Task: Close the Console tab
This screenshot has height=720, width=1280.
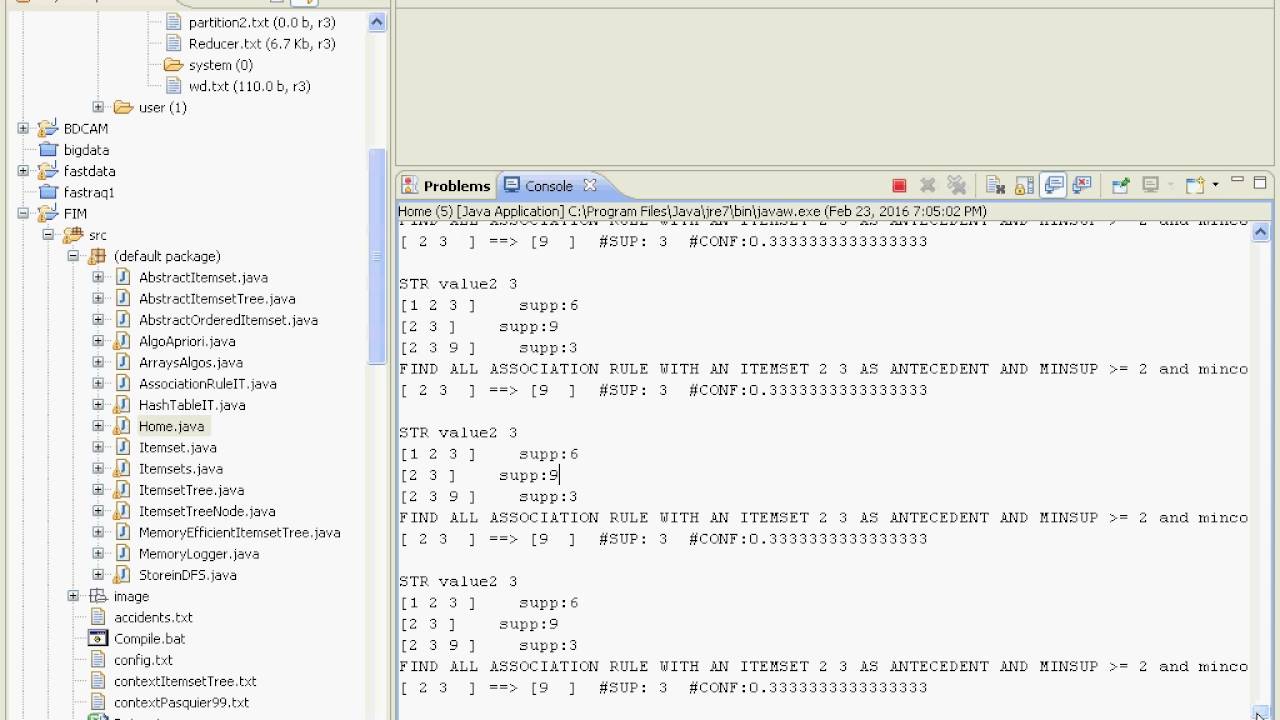Action: click(590, 185)
